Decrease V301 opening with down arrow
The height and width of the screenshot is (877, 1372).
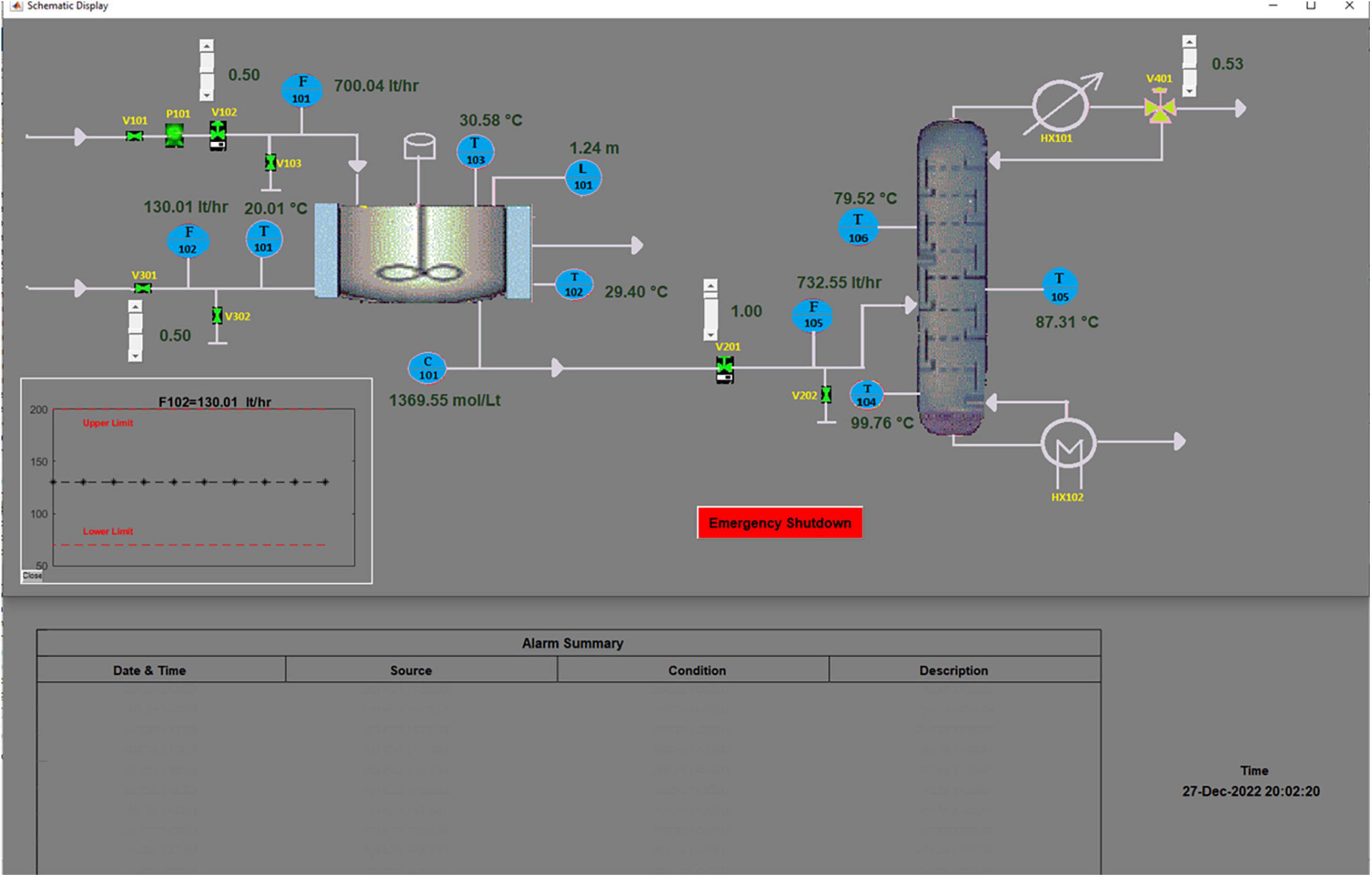click(x=135, y=356)
